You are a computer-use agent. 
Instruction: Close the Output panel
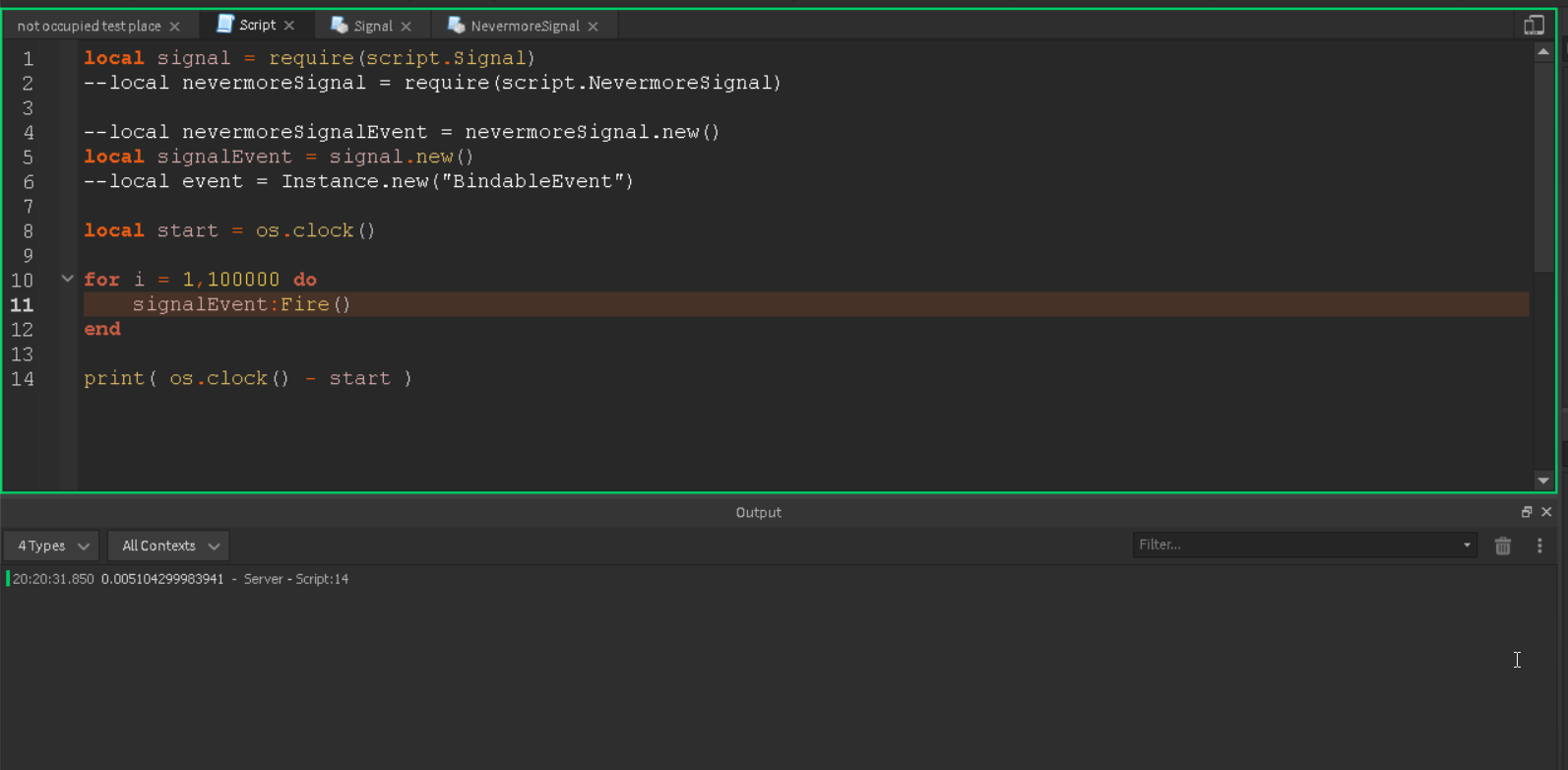click(1546, 512)
